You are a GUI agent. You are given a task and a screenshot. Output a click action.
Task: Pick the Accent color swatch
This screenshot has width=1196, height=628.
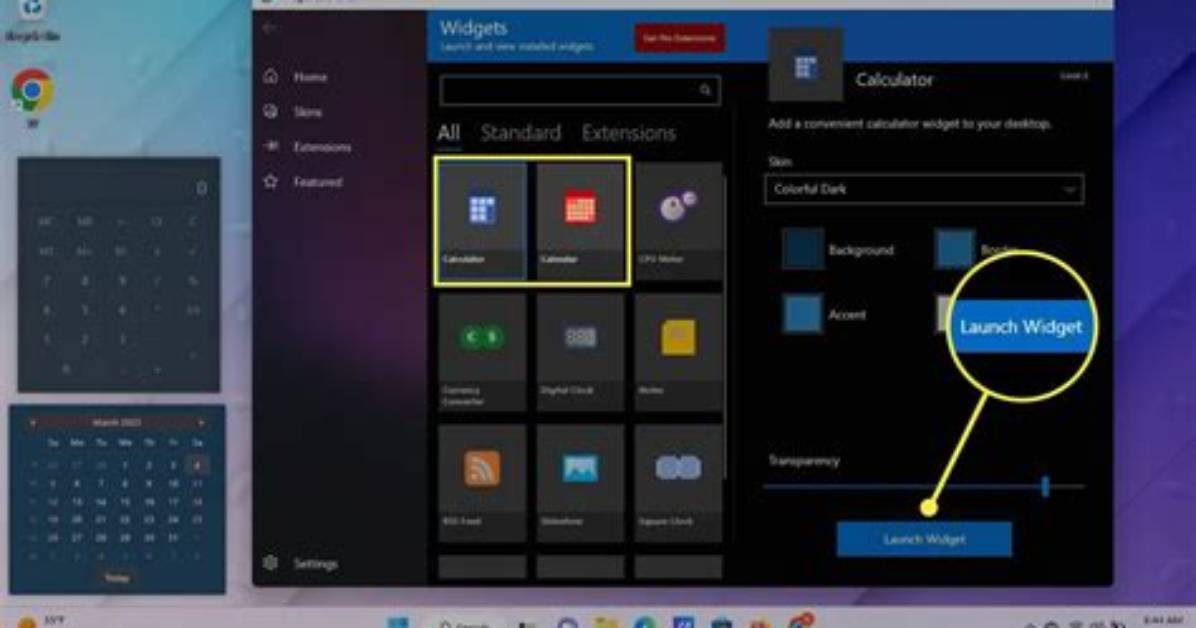pos(802,314)
